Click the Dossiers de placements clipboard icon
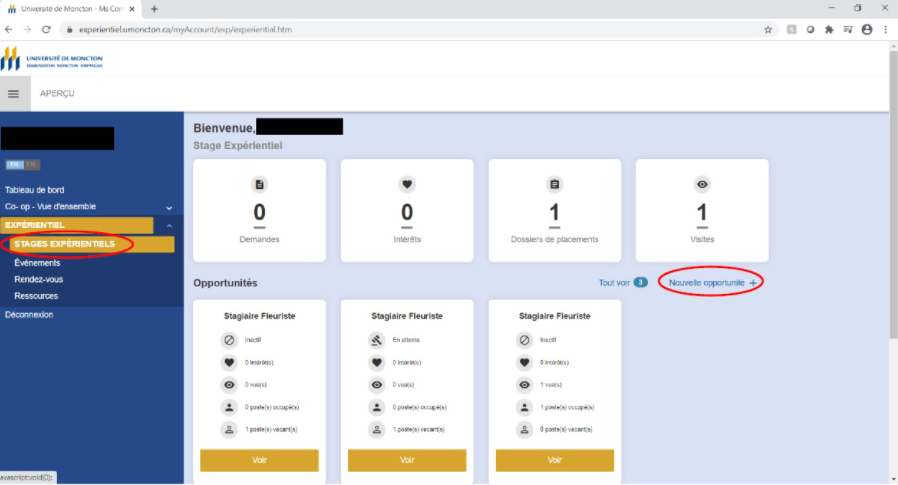This screenshot has width=898, height=485. [554, 184]
